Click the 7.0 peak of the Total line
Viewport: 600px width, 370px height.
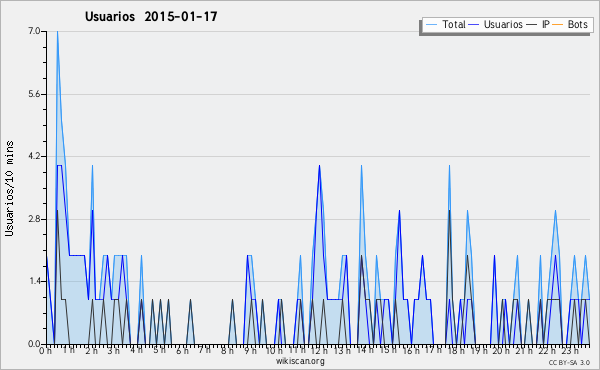point(57,32)
